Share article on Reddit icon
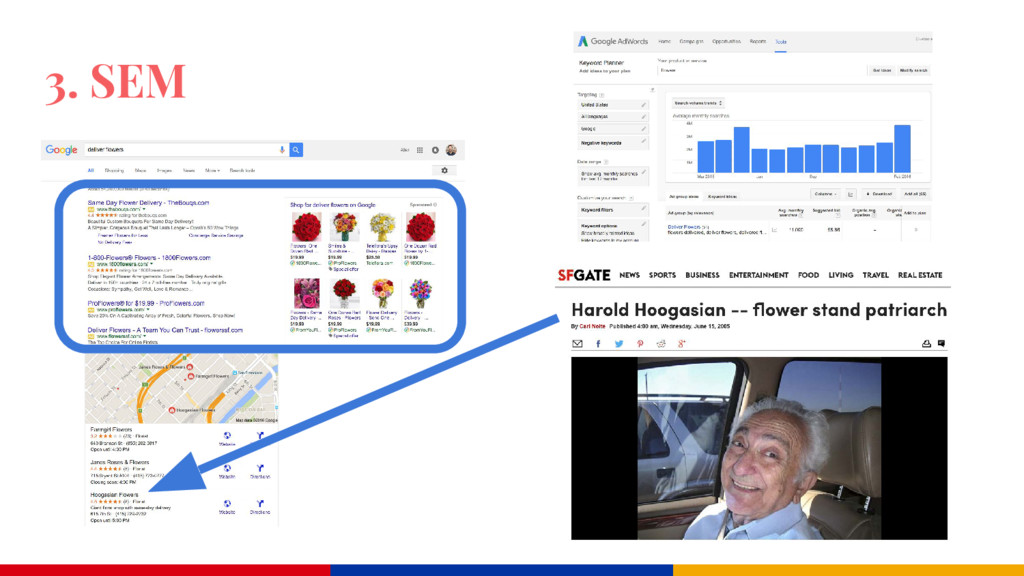This screenshot has width=1024, height=576. 661,344
